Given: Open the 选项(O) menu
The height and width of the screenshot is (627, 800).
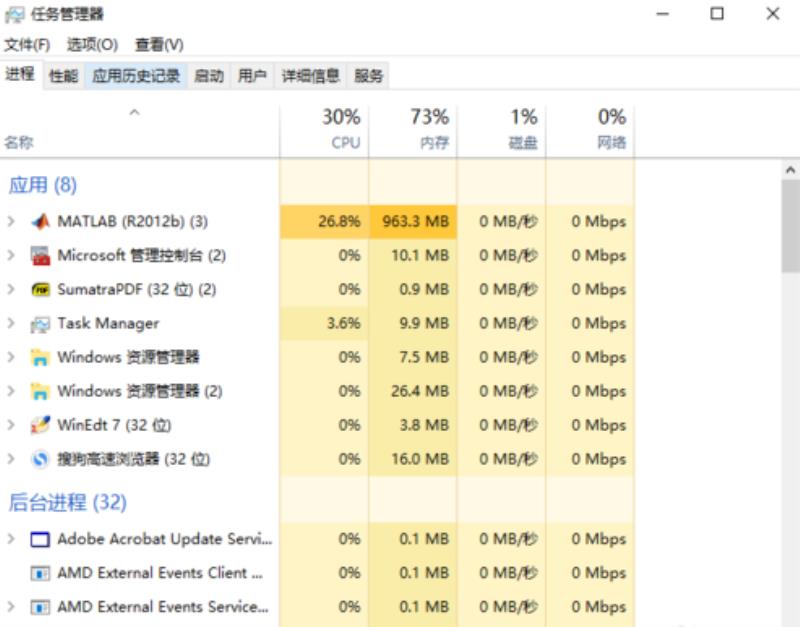Looking at the screenshot, I should click(92, 45).
